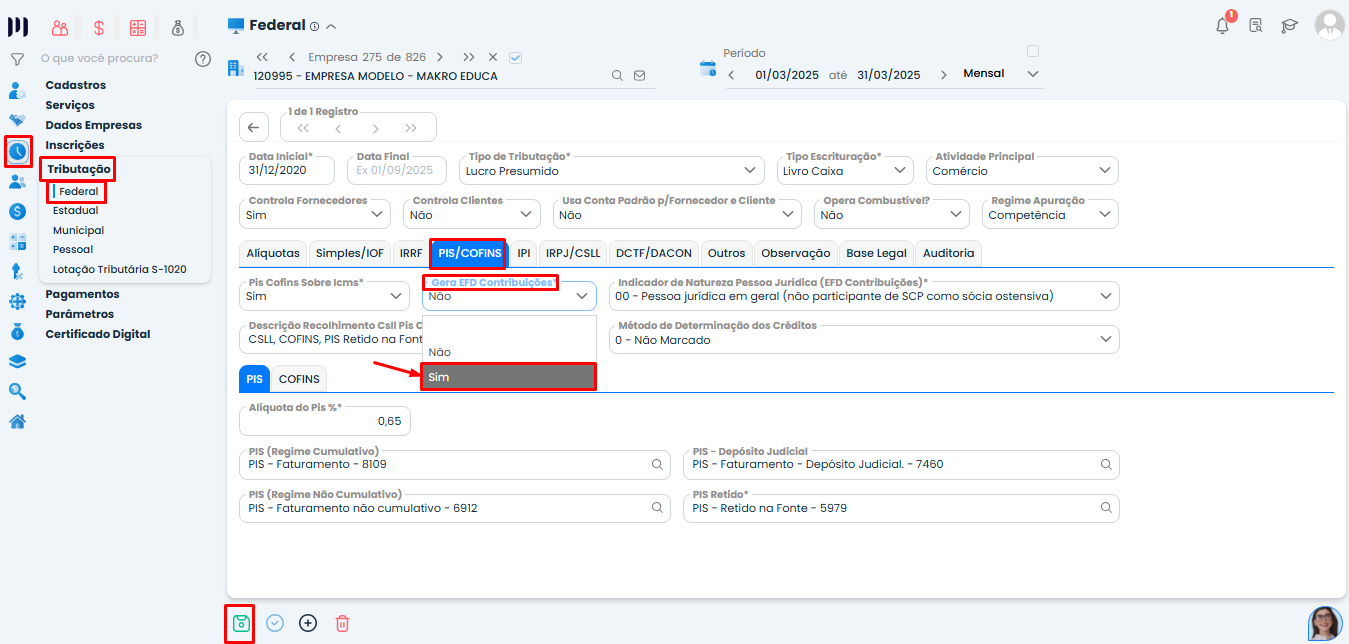Screen dimensions: 1349x644
Task: Select Estadual under Tributação menu
Action: 76,211
